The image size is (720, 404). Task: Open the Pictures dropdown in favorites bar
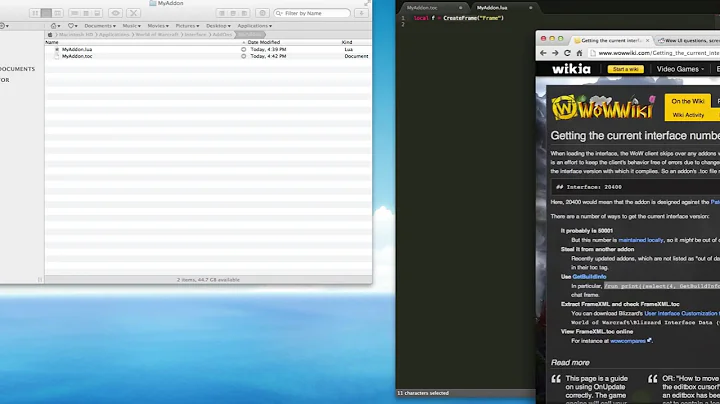(187, 26)
